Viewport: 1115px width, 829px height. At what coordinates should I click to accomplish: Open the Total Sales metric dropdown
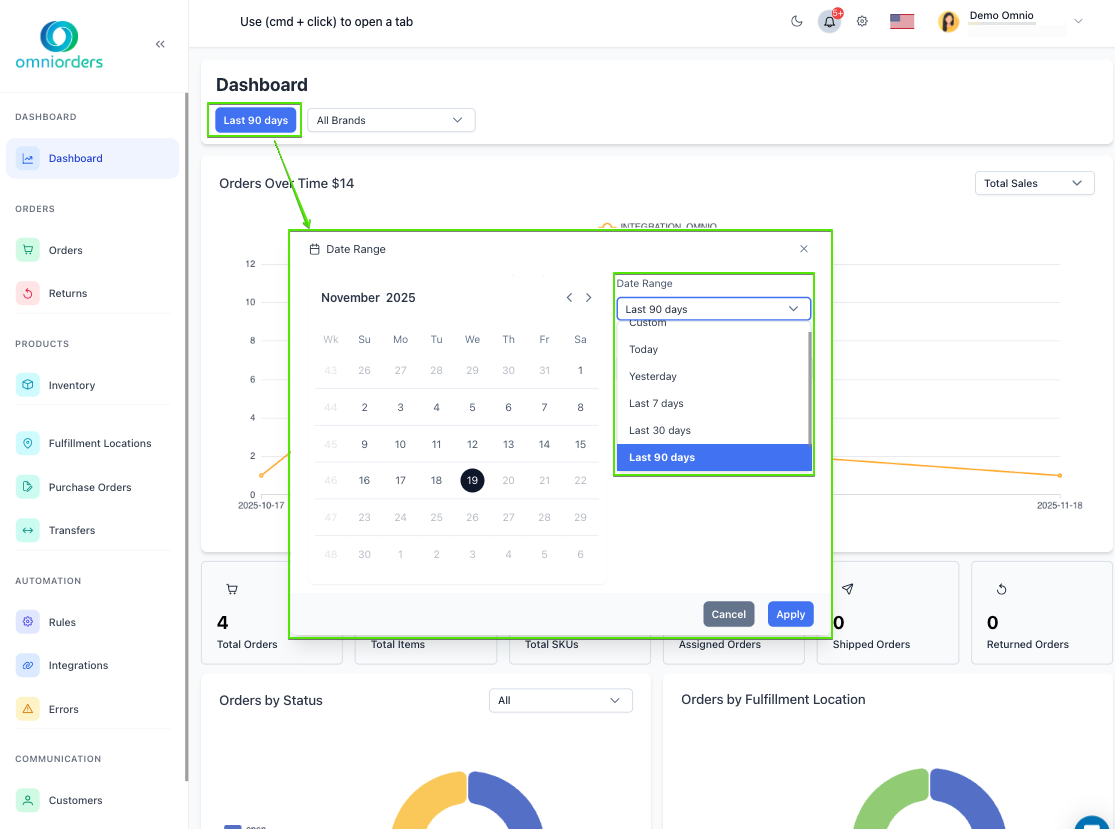tap(1034, 183)
